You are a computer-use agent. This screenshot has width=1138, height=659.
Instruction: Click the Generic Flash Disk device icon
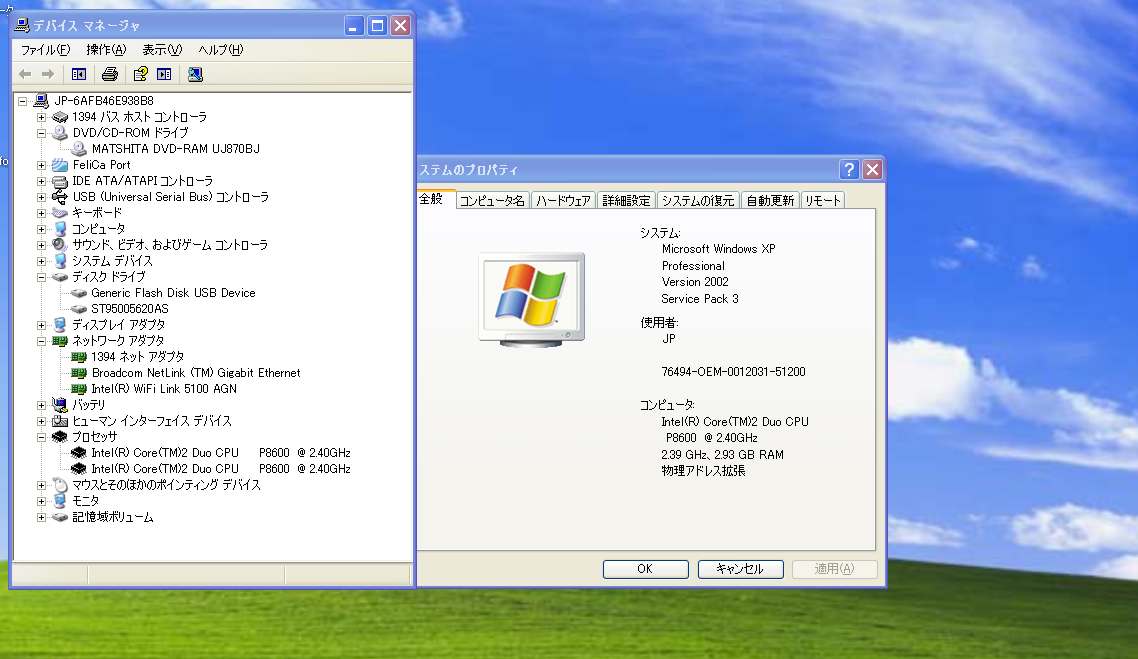(78, 293)
